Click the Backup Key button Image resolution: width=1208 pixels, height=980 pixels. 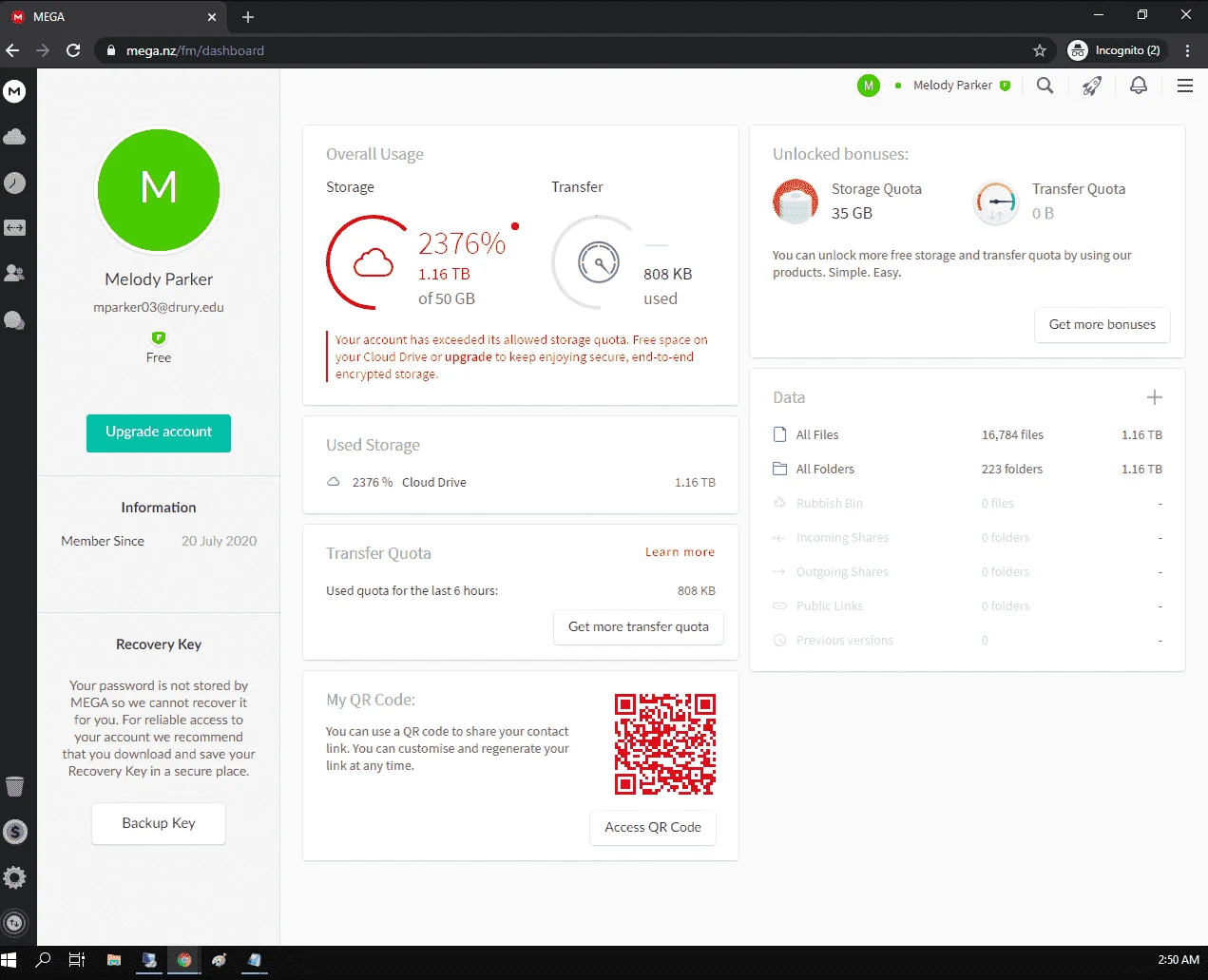(x=159, y=823)
